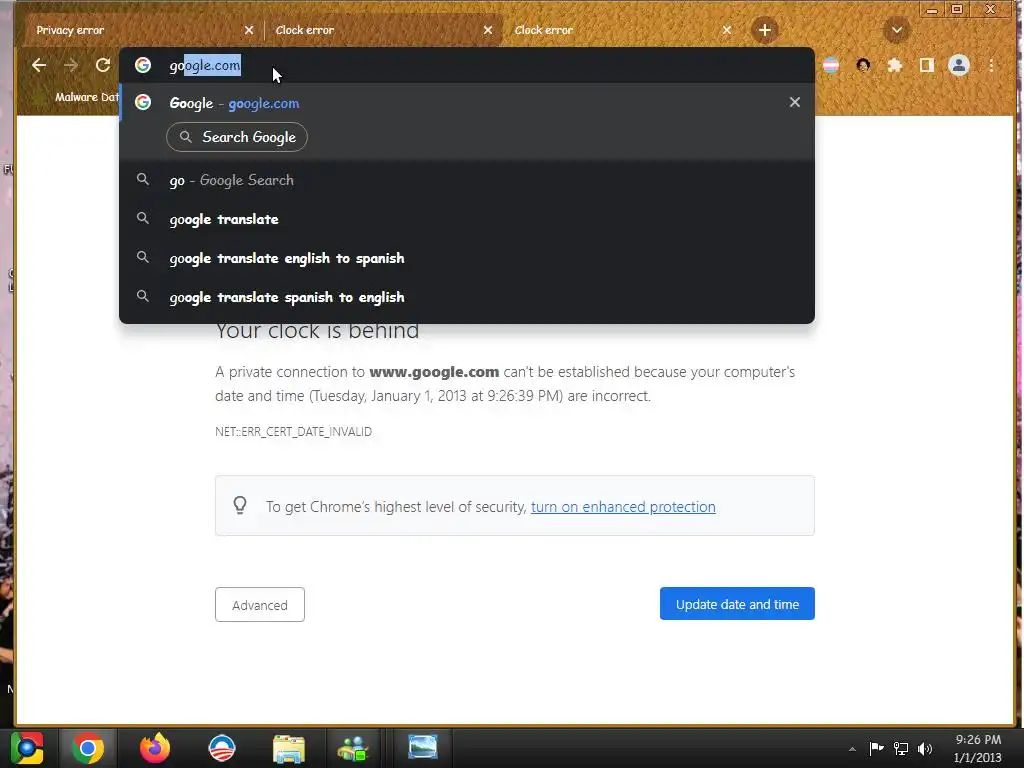Image resolution: width=1024 pixels, height=768 pixels.
Task: Click the Action Center flag tray icon
Action: (876, 748)
